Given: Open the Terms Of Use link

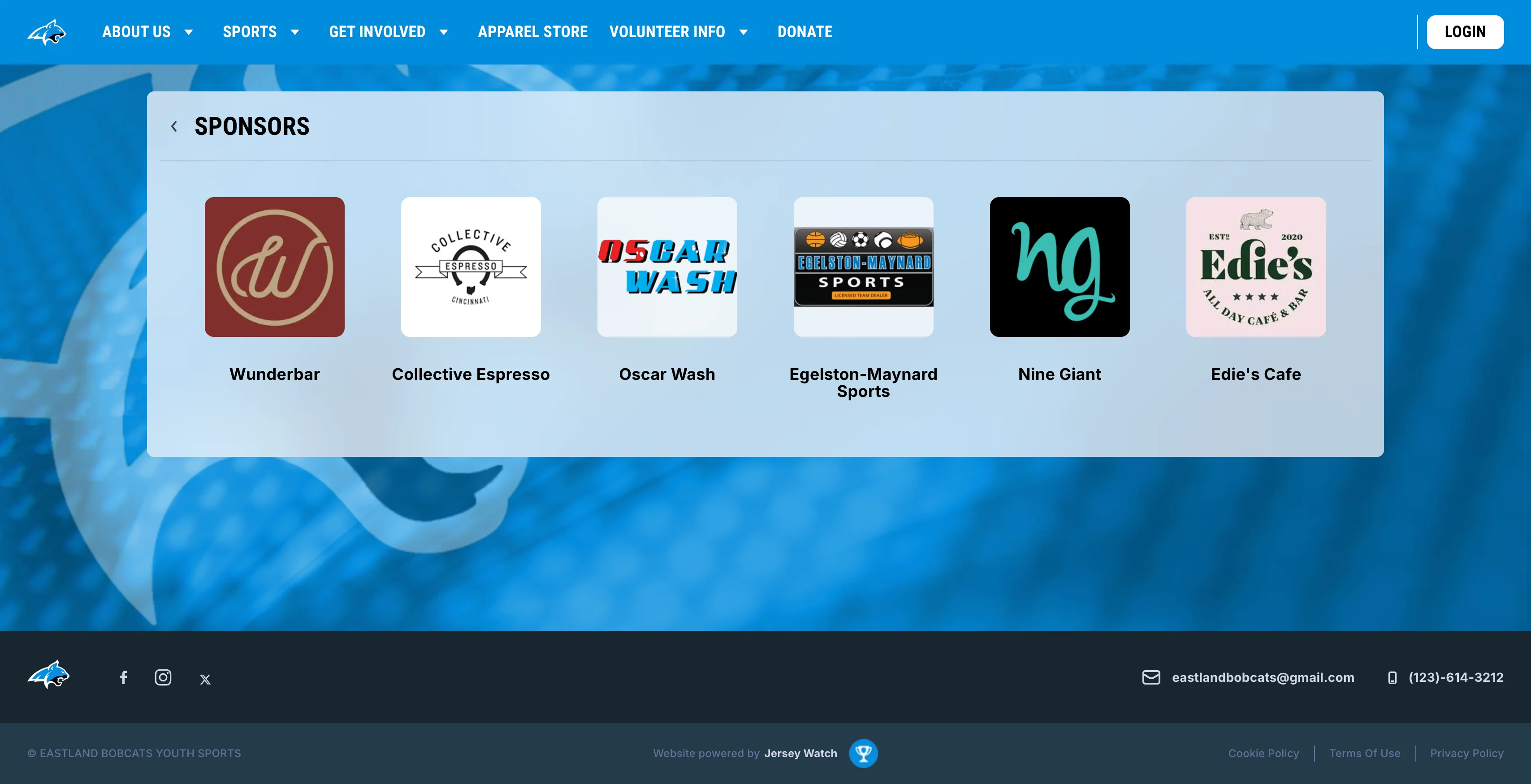Looking at the screenshot, I should [1365, 753].
